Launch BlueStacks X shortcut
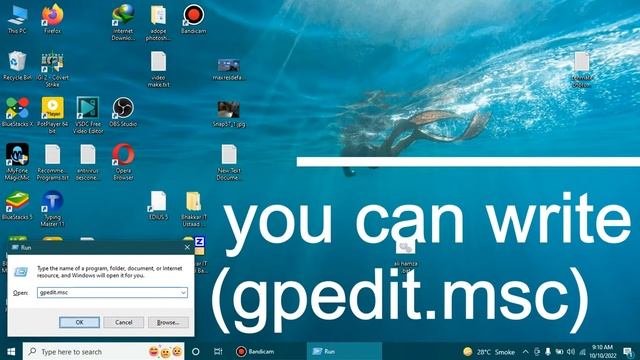 tap(17, 112)
